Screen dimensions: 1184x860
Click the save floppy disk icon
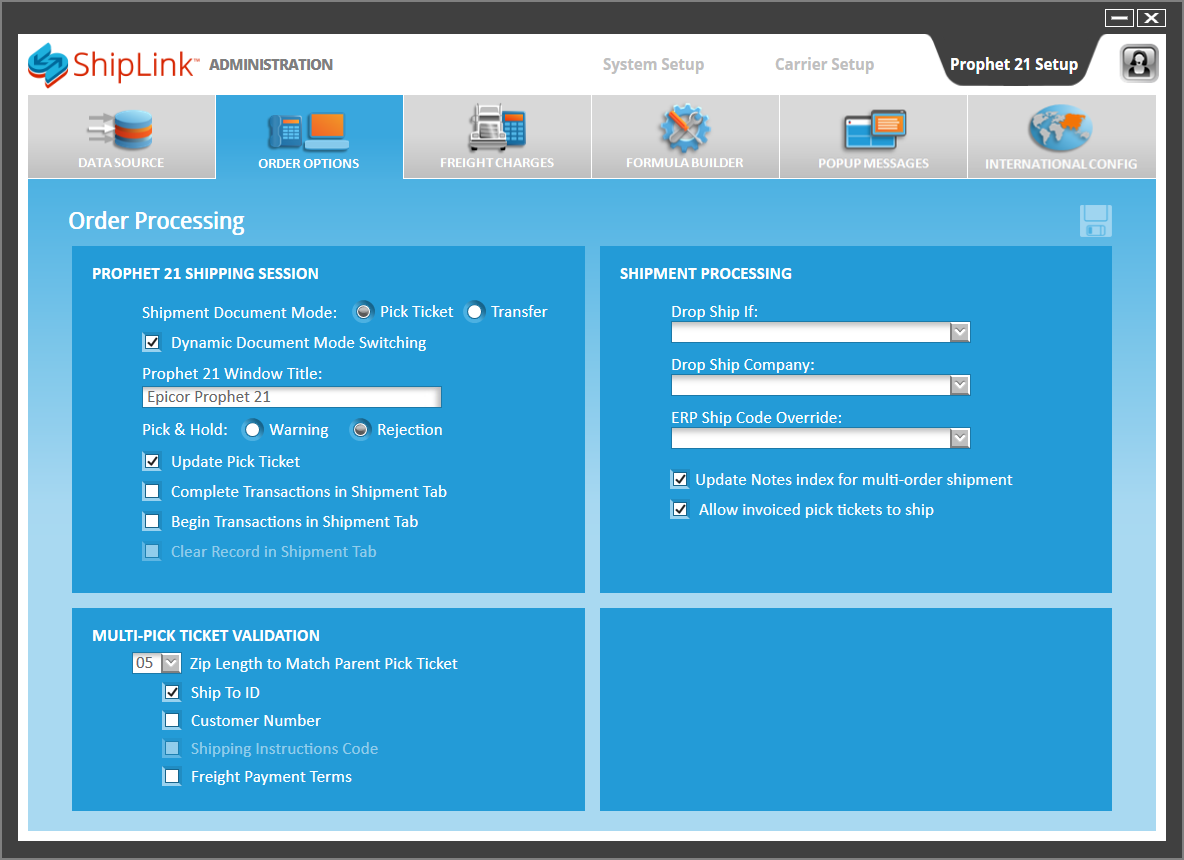click(x=1096, y=220)
